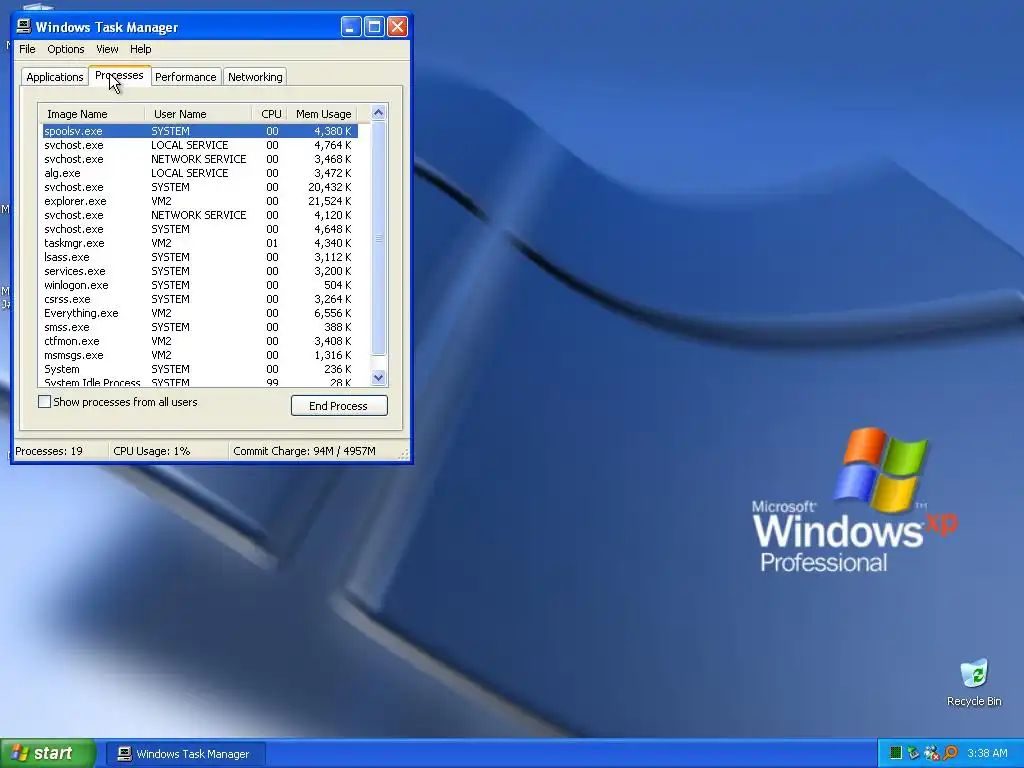Go to the Networking tab
The image size is (1024, 768).
click(x=255, y=77)
